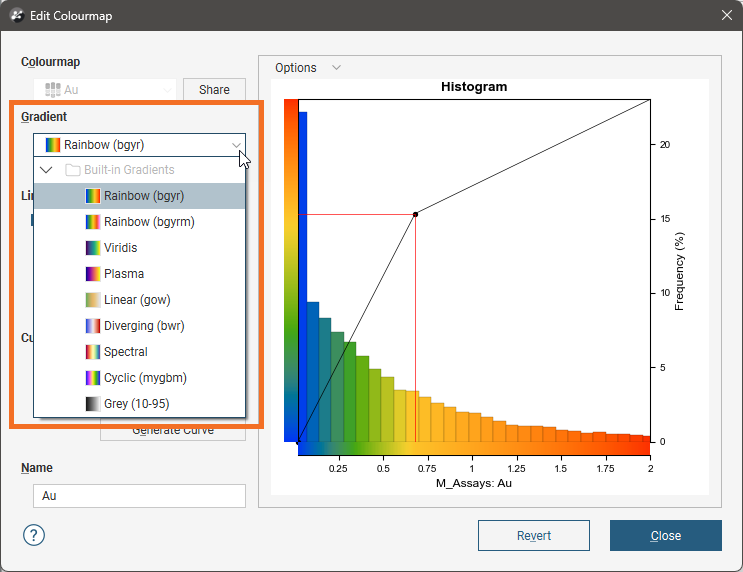743x572 pixels.
Task: Expand the Options dropdown above histogram
Action: (336, 68)
